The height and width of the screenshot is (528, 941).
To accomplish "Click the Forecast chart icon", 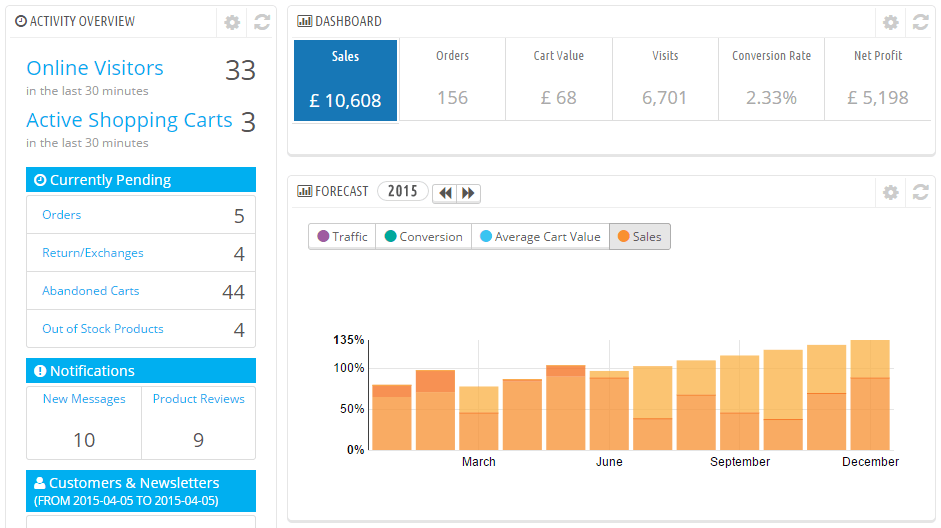I will [304, 191].
